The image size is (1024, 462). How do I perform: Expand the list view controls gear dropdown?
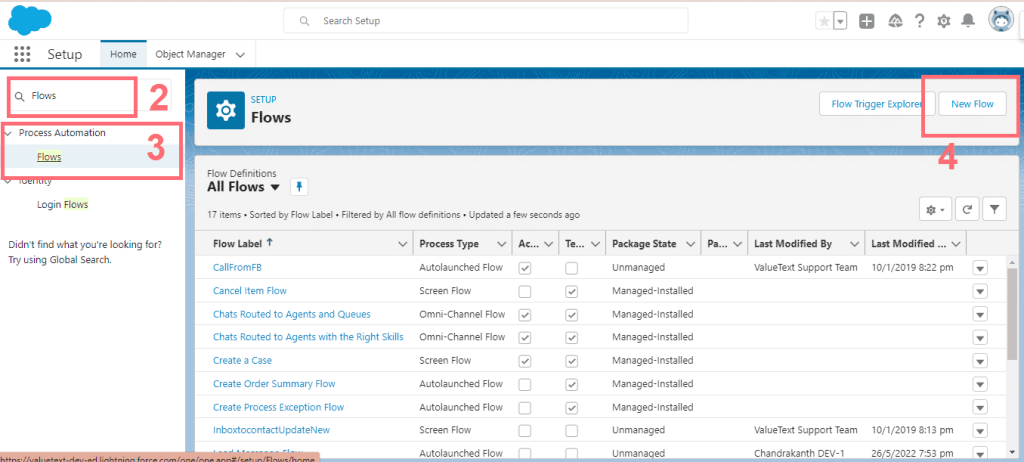click(936, 209)
